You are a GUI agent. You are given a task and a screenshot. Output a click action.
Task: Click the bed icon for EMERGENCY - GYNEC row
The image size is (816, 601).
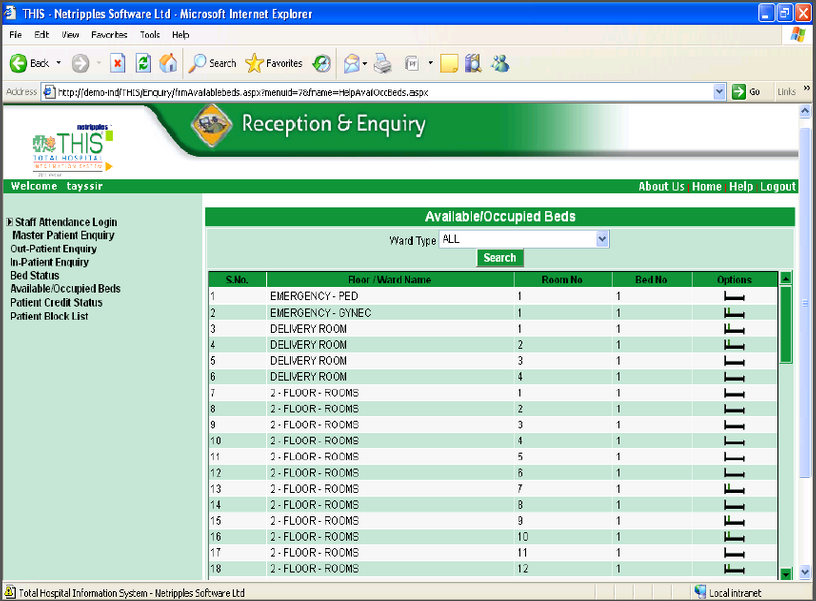tap(734, 313)
